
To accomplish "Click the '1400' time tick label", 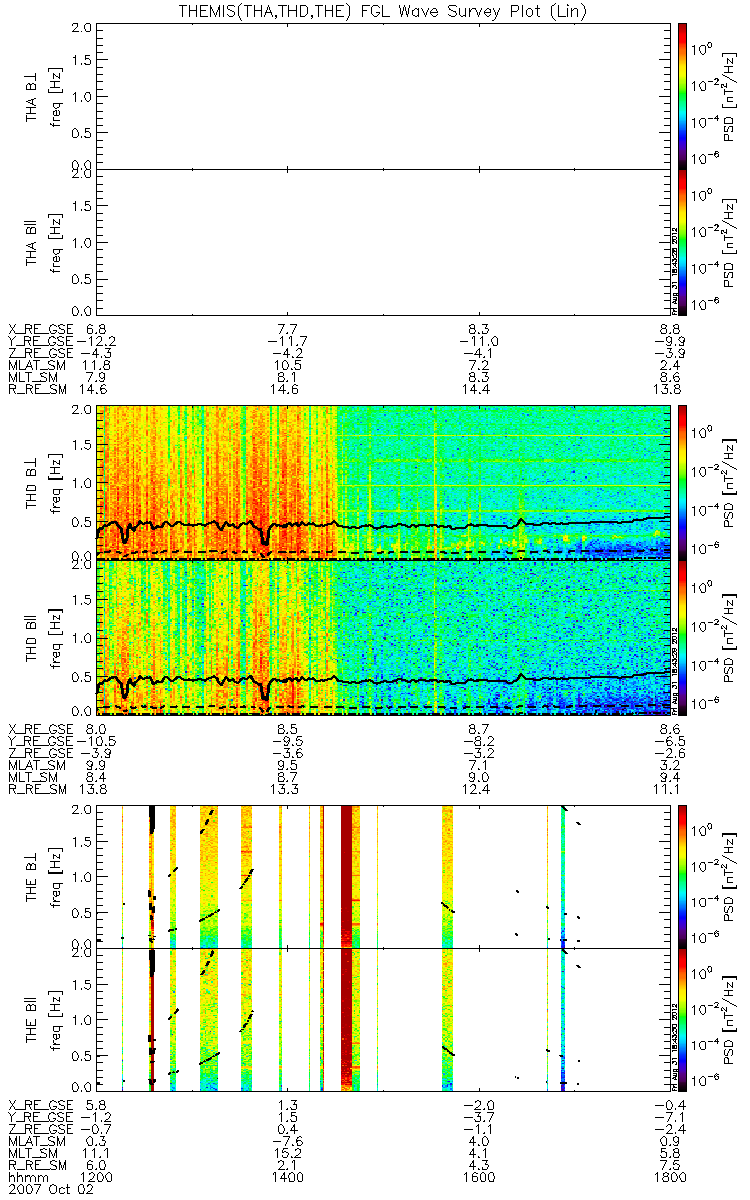I will [x=287, y=1178].
